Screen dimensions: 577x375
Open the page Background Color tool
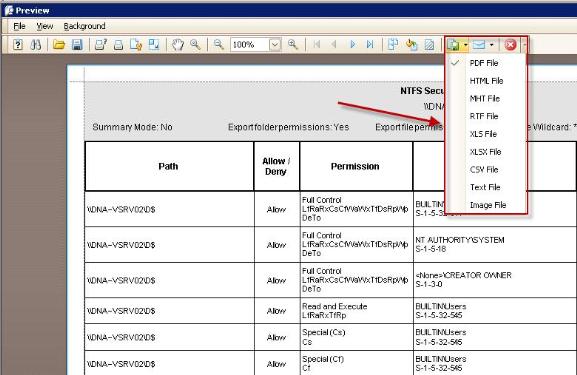click(x=411, y=45)
